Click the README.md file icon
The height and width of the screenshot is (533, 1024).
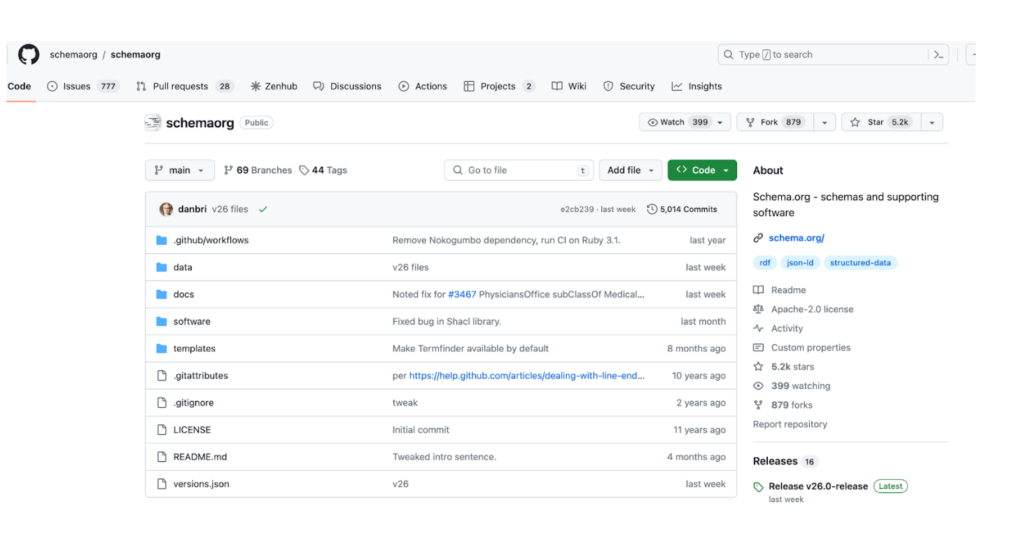(x=161, y=457)
